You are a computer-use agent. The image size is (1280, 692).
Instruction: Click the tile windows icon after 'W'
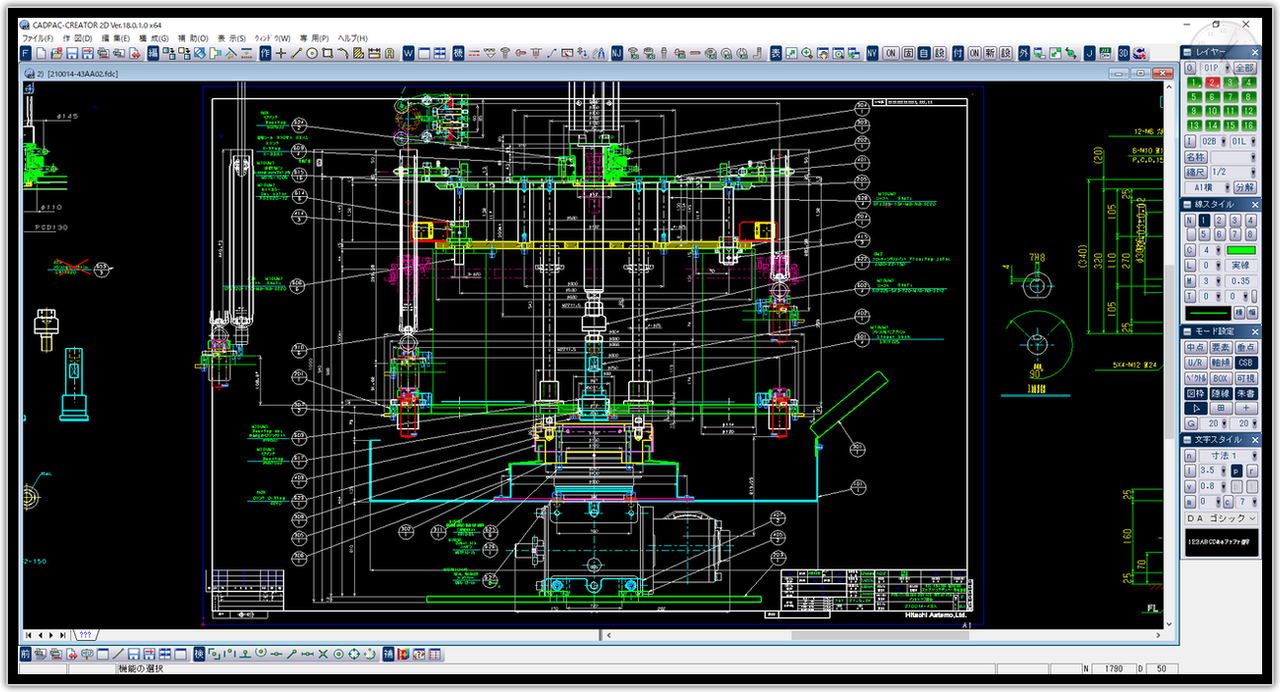click(440, 52)
